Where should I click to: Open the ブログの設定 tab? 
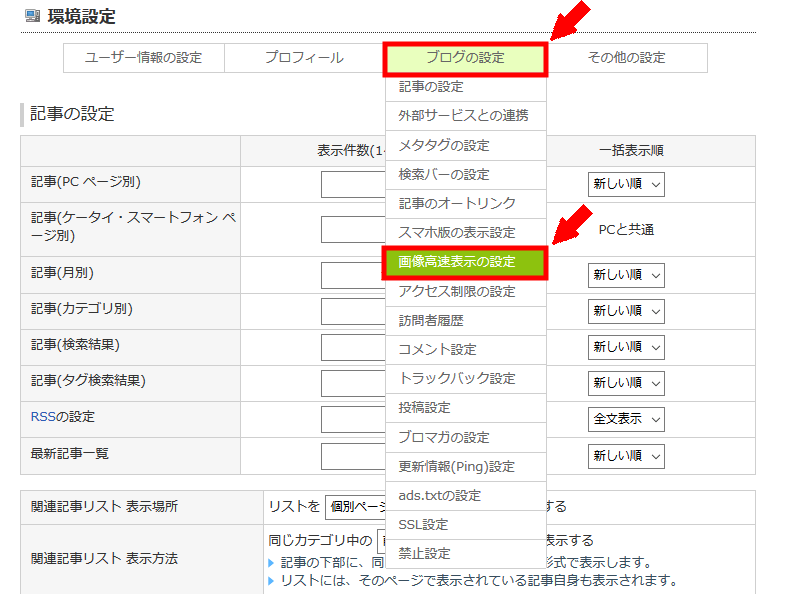click(465, 58)
